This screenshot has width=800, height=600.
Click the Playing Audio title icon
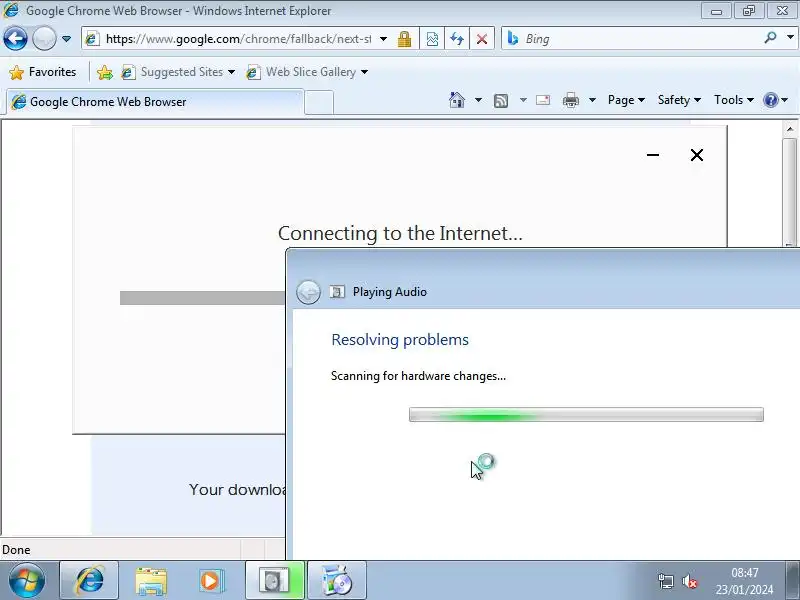click(x=337, y=292)
